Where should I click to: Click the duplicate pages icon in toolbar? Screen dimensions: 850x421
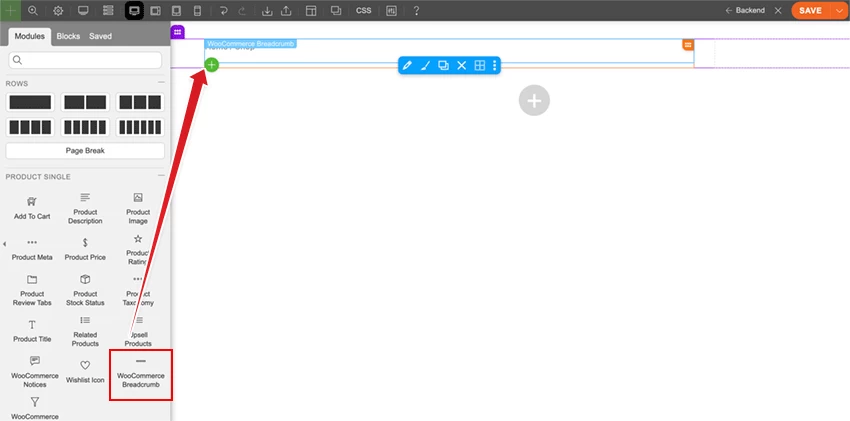pos(336,10)
